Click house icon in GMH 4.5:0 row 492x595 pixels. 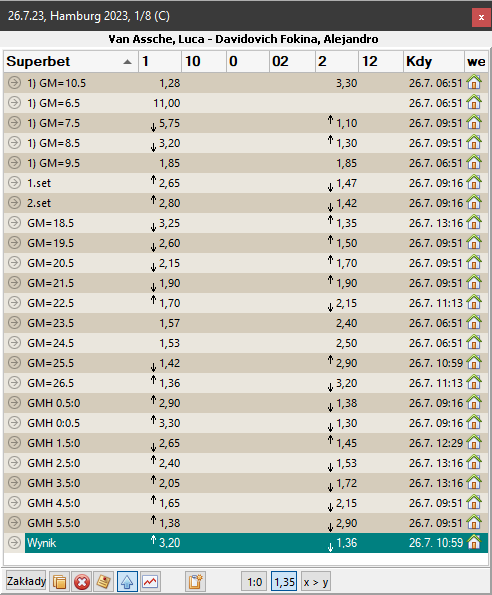474,502
